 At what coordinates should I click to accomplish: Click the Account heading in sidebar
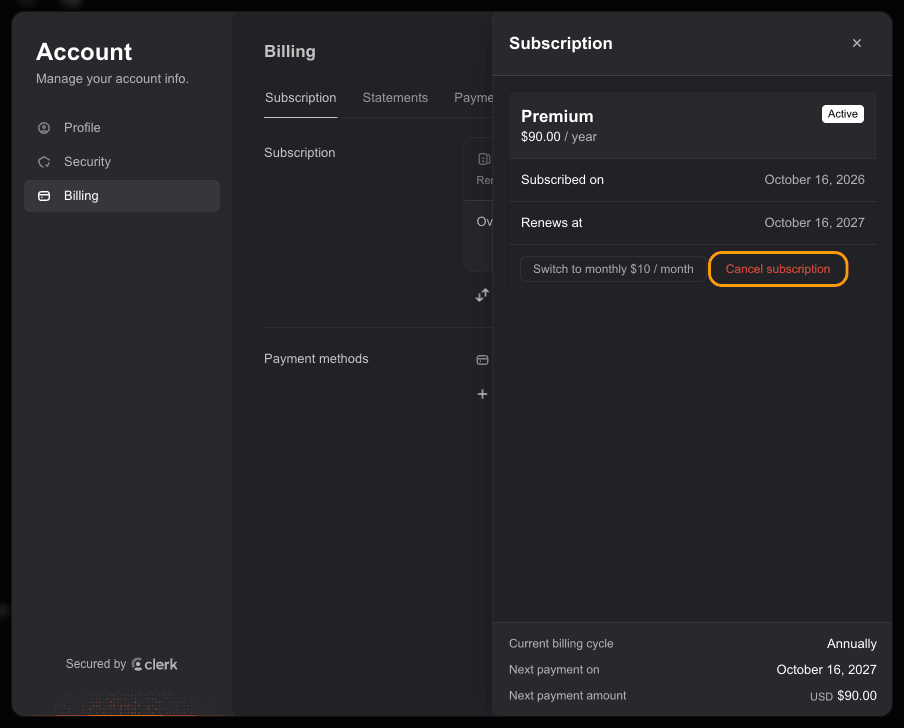coord(84,52)
